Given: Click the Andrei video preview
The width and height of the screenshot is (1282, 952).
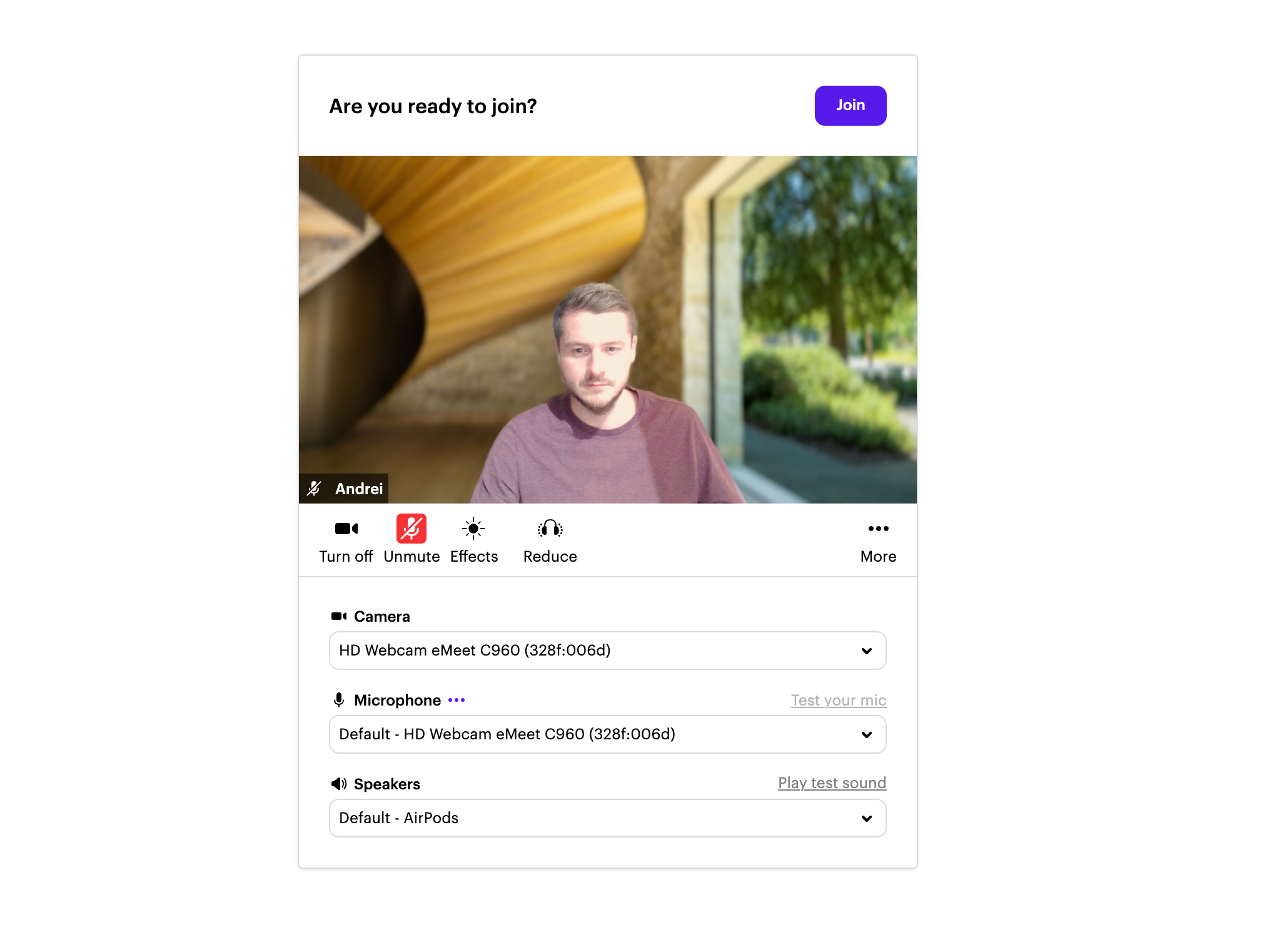Looking at the screenshot, I should 607,330.
